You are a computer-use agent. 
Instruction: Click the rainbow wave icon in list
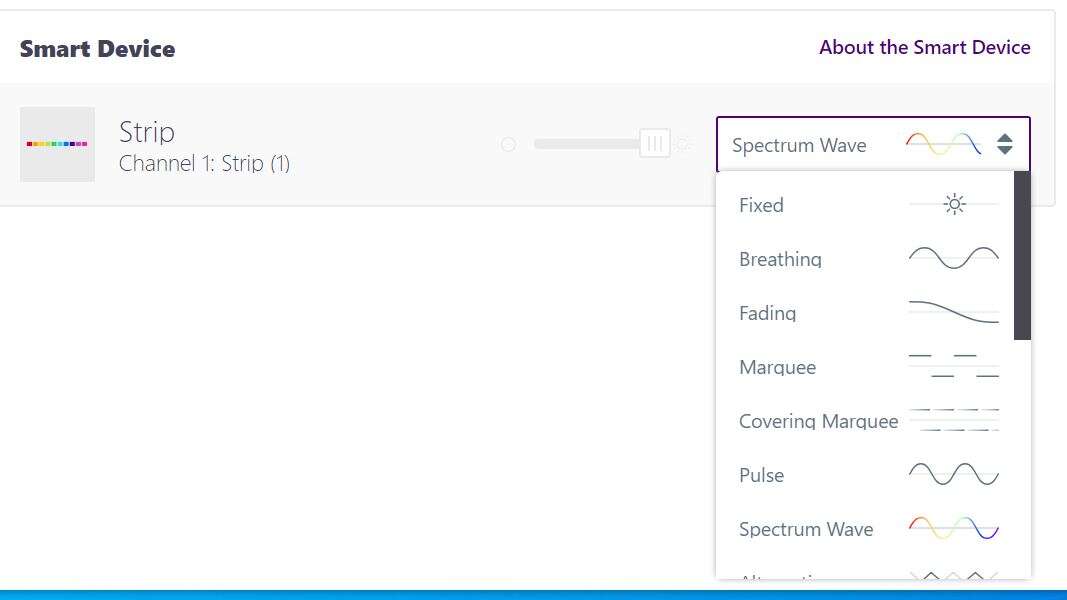953,528
